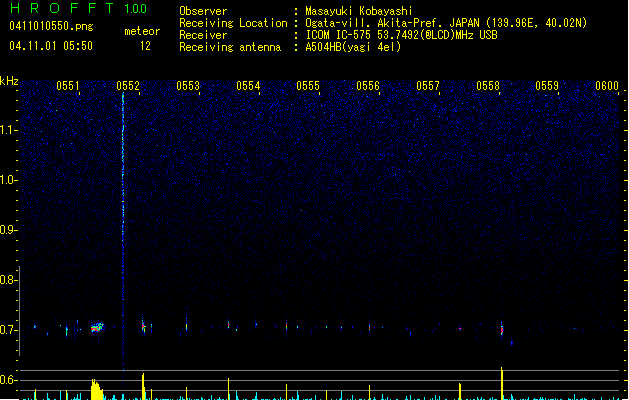This screenshot has height=400, width=629.
Task: Click the 0558 time marker
Action: pyautogui.click(x=488, y=86)
